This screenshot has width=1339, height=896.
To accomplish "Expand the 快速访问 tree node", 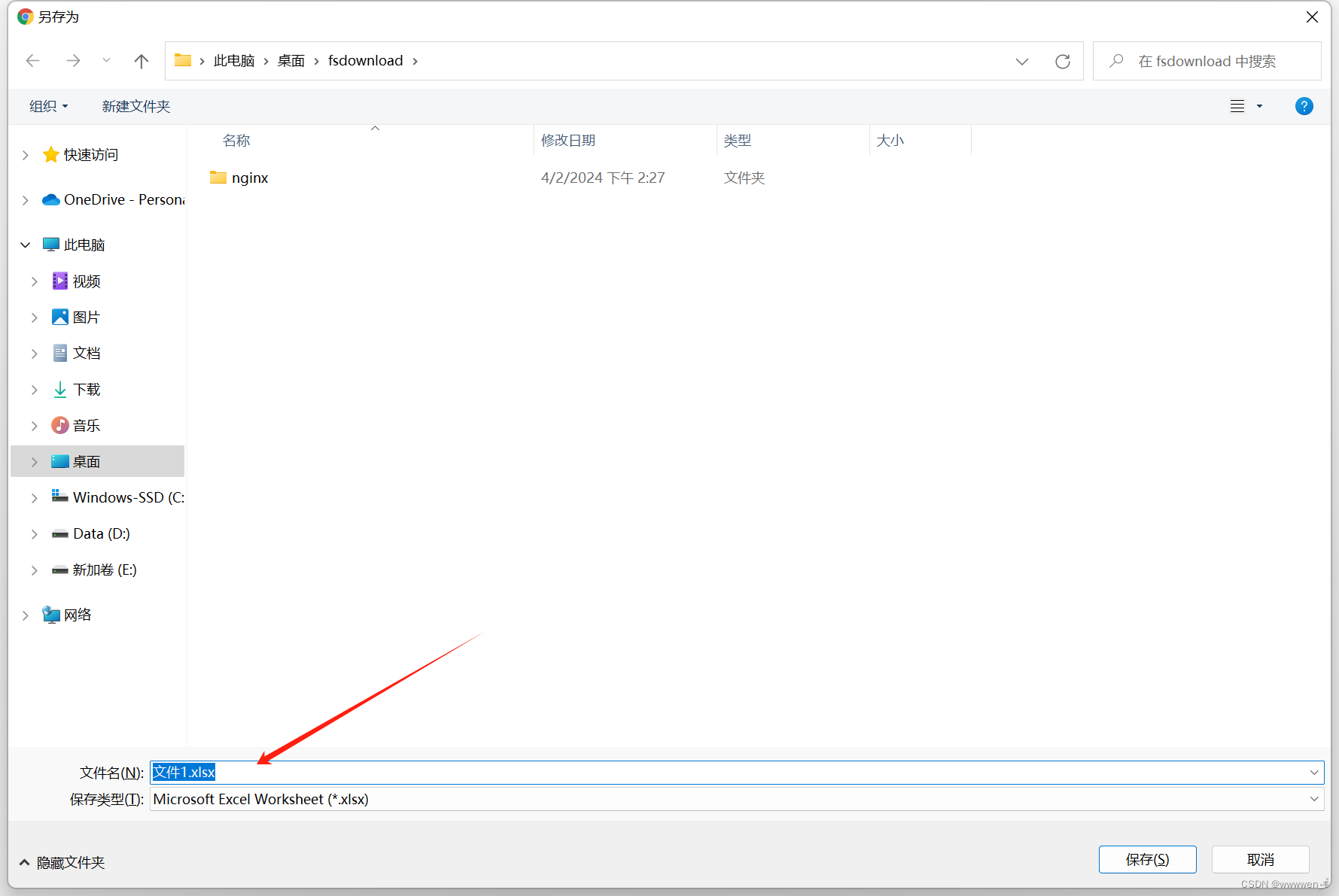I will pos(26,155).
